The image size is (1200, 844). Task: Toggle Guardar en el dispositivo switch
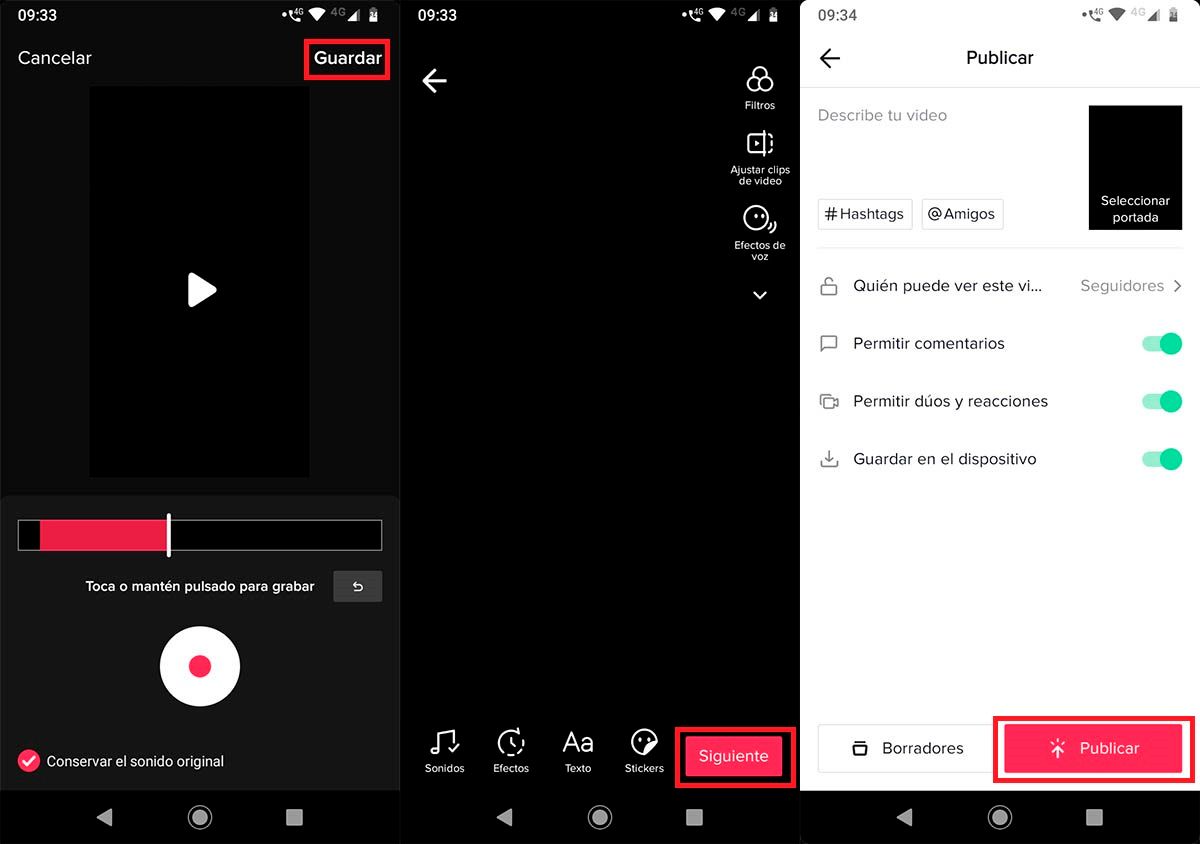pyautogui.click(x=1162, y=460)
